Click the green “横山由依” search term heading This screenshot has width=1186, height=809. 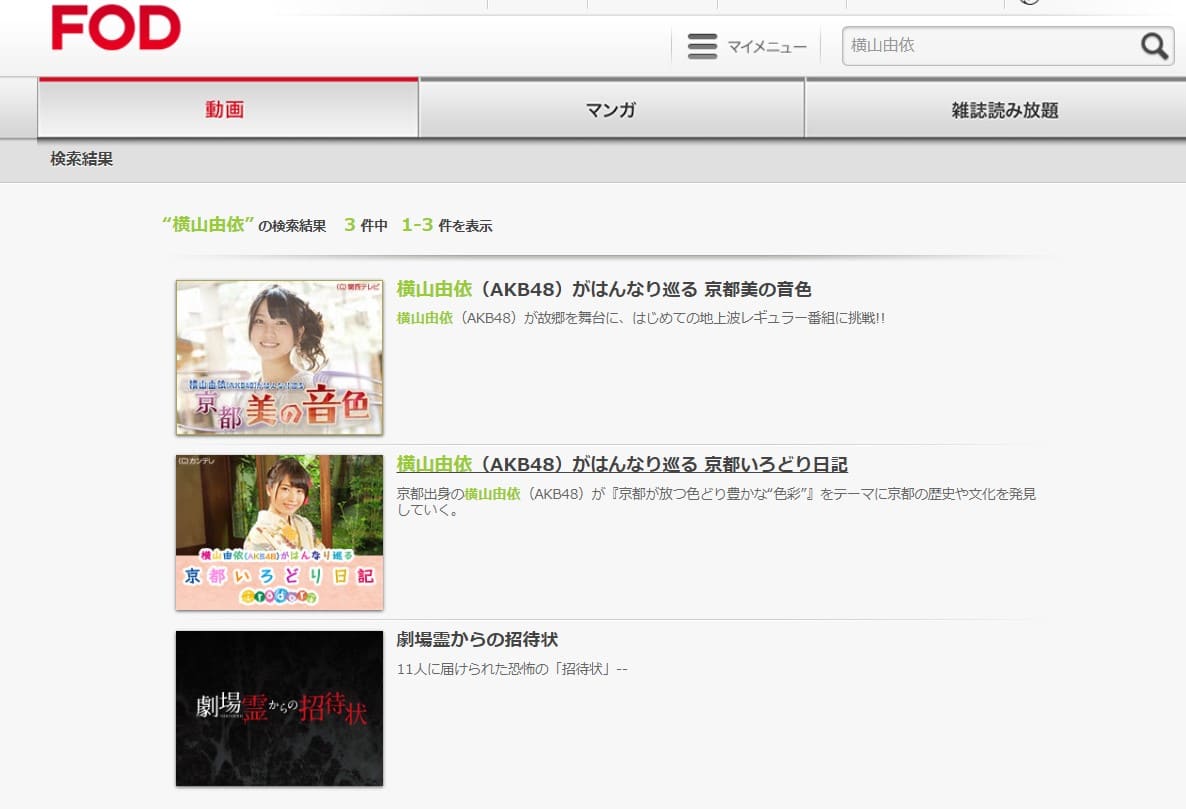pyautogui.click(x=207, y=225)
